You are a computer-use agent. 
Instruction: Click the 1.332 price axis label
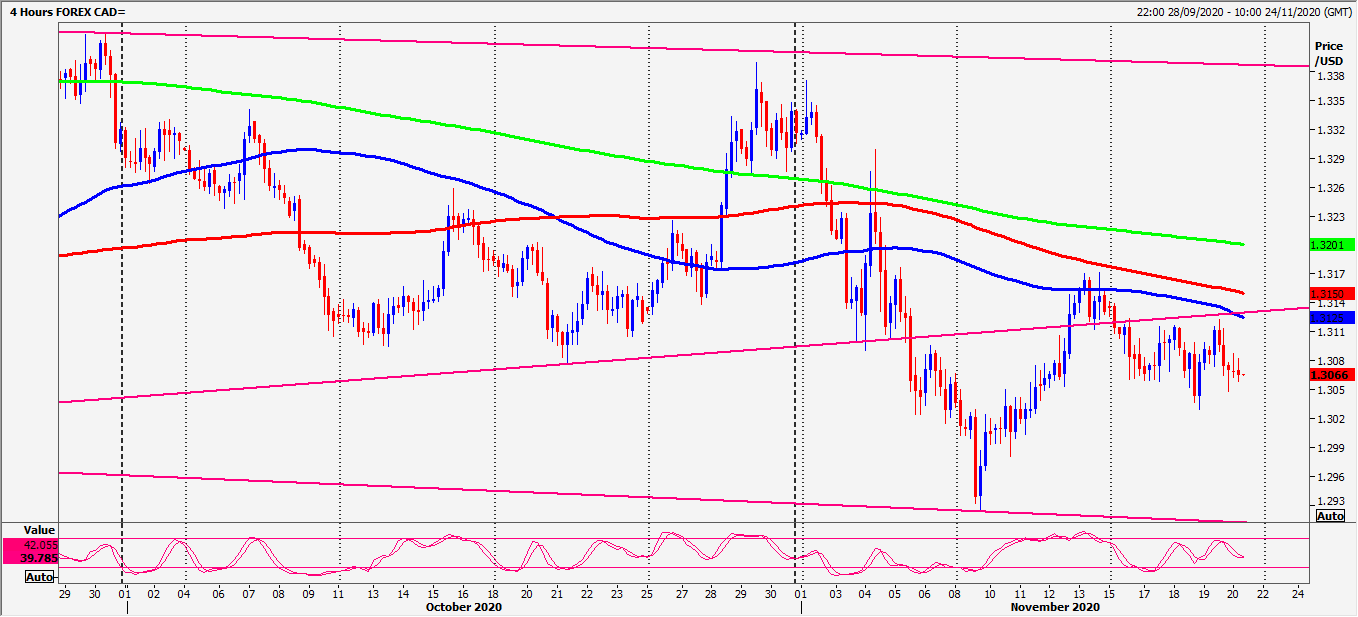(1330, 131)
